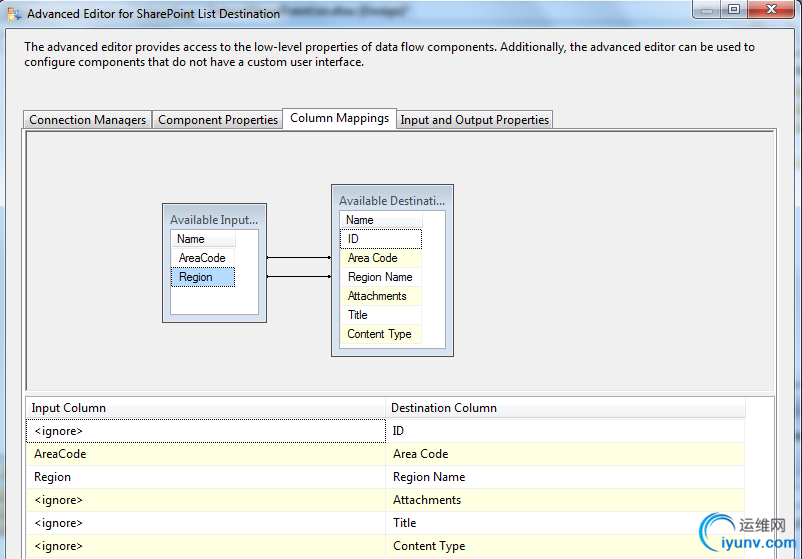Open the Input and Output Properties tab
This screenshot has width=802, height=559.
click(474, 120)
